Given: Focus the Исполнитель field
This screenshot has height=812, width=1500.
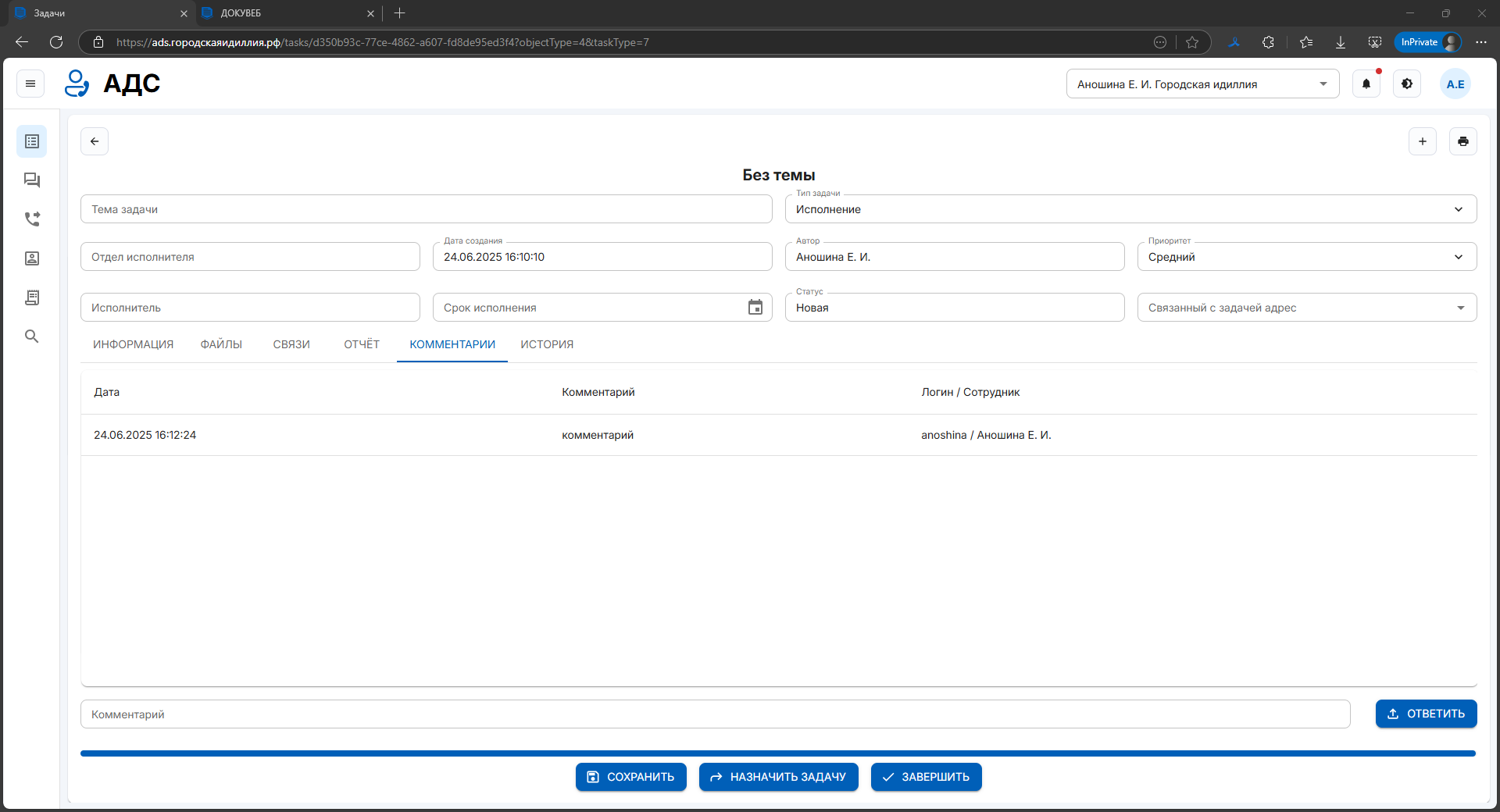Looking at the screenshot, I should coord(250,308).
